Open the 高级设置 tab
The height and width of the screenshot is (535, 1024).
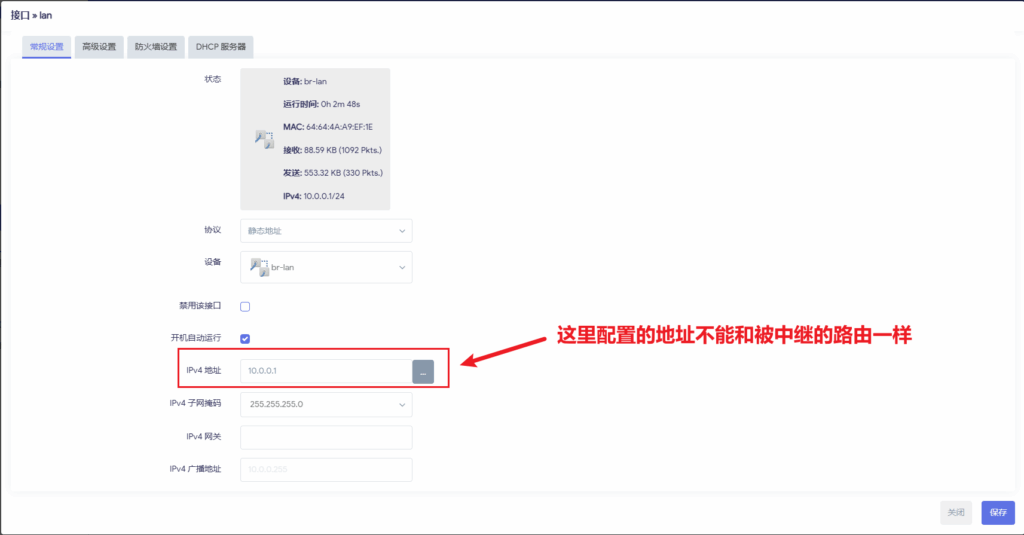coord(99,47)
